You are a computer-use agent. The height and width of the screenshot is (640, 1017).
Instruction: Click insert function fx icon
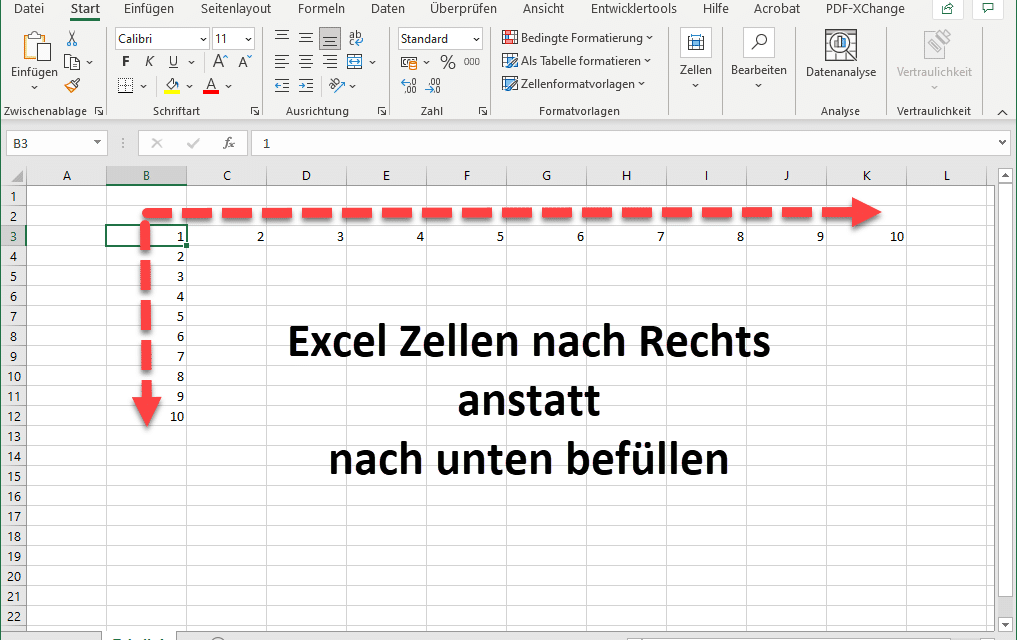228,143
